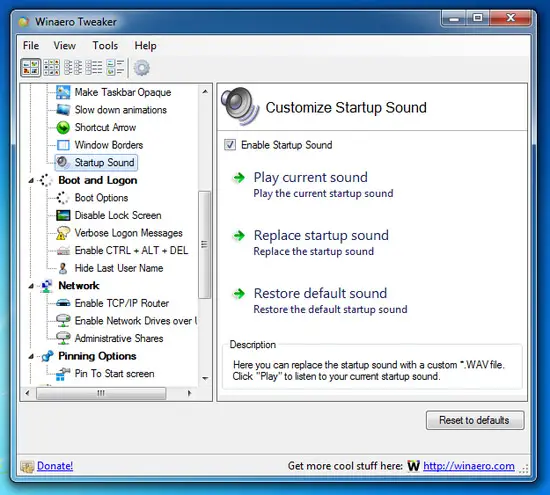Open the View menu
Viewport: 550px width, 495px height.
(x=65, y=46)
